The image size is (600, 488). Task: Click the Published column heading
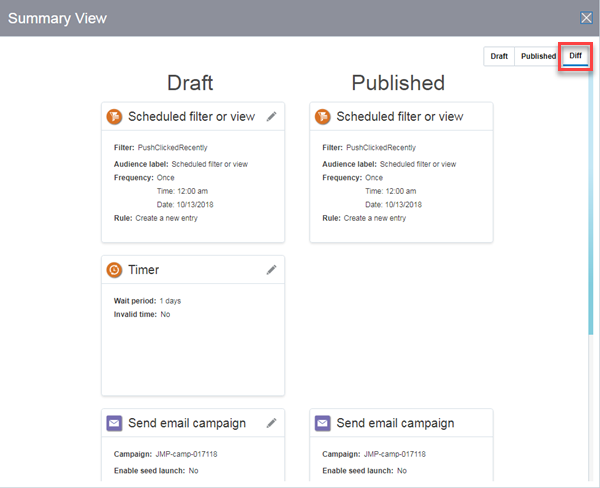tap(398, 83)
